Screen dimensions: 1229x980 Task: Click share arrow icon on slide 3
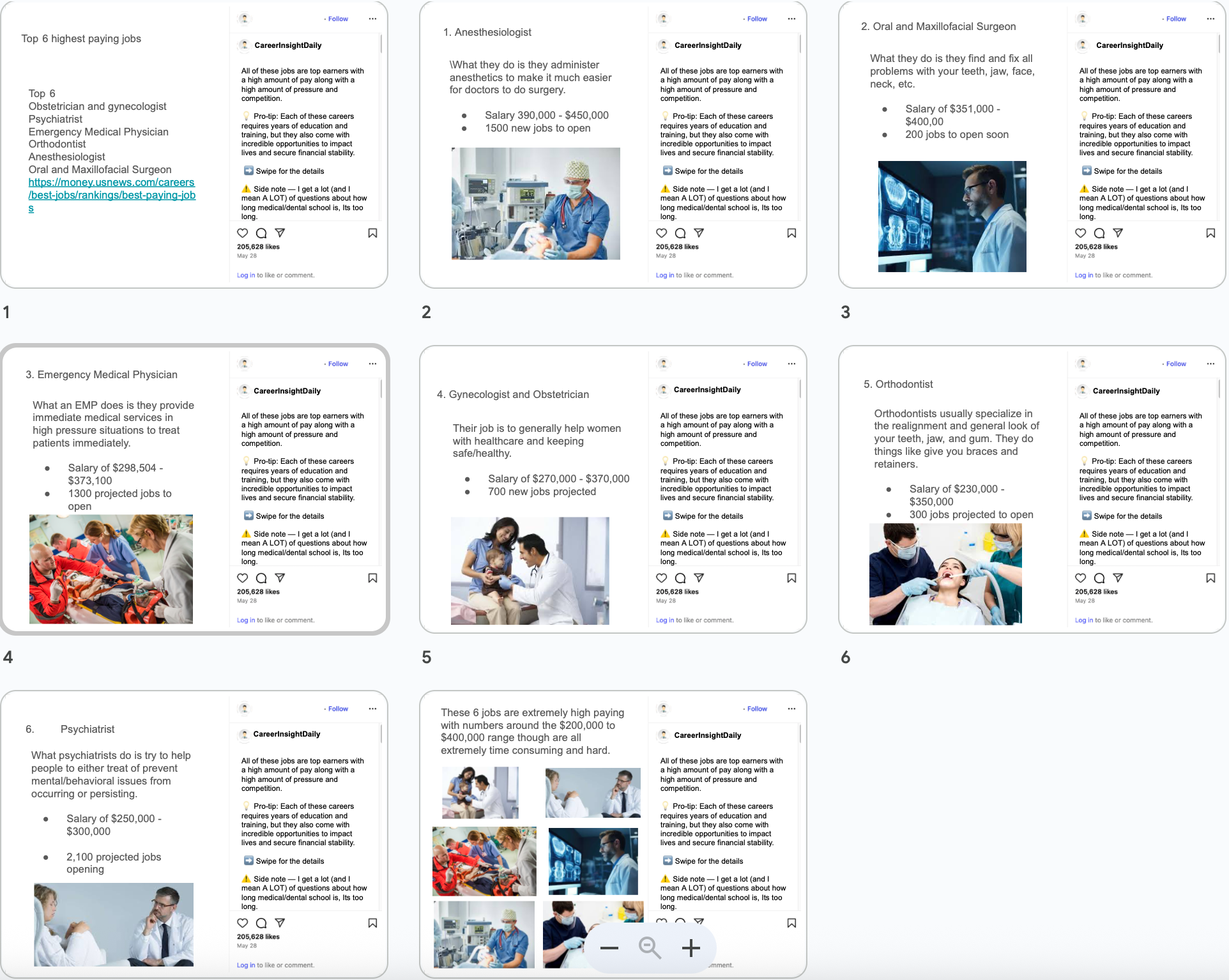click(1118, 233)
